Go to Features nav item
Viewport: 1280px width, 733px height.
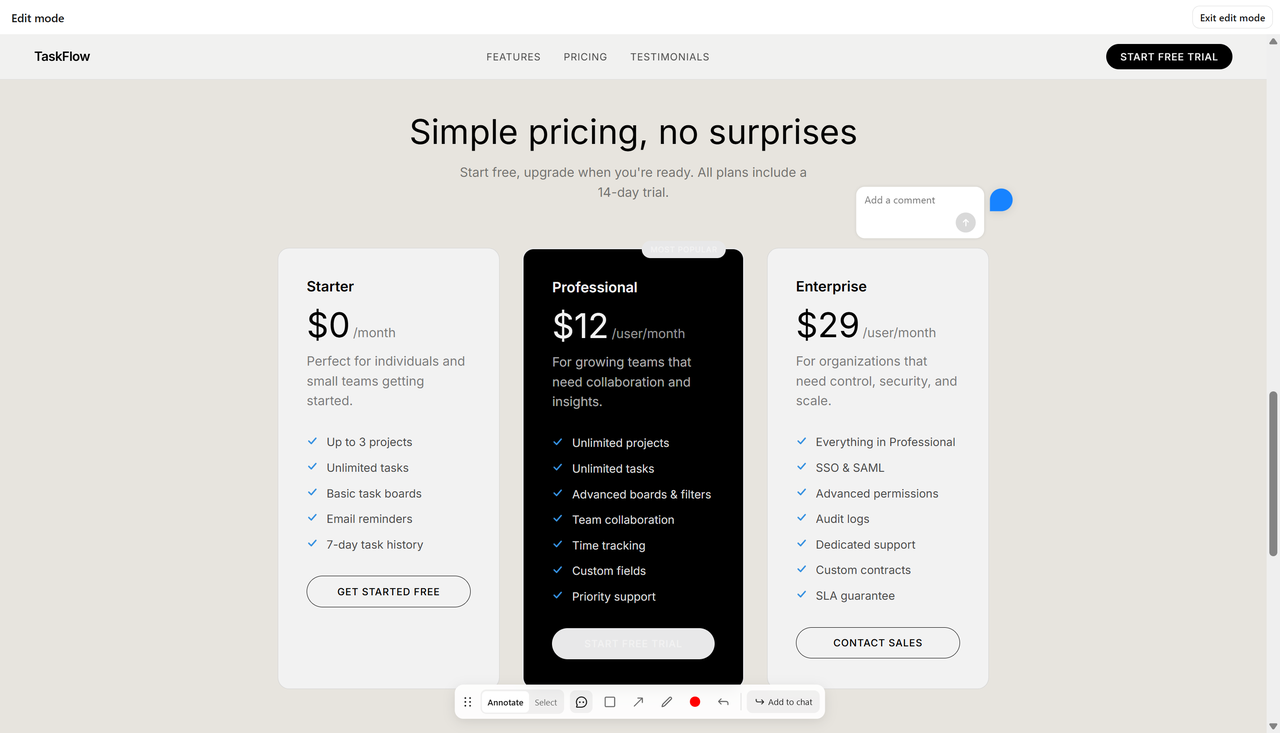click(x=513, y=57)
